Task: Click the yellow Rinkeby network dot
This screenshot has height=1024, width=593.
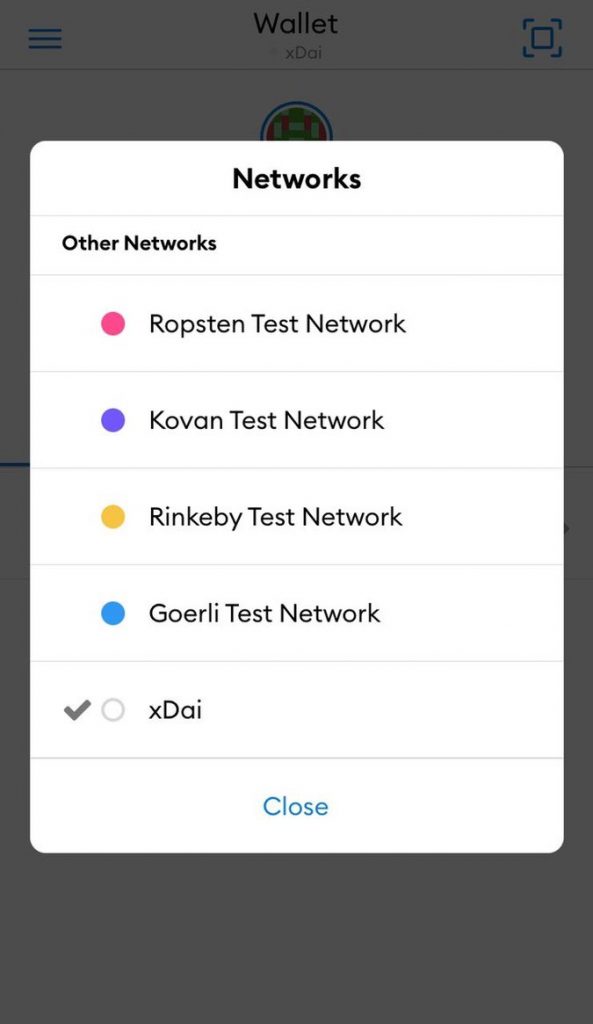Action: 113,517
